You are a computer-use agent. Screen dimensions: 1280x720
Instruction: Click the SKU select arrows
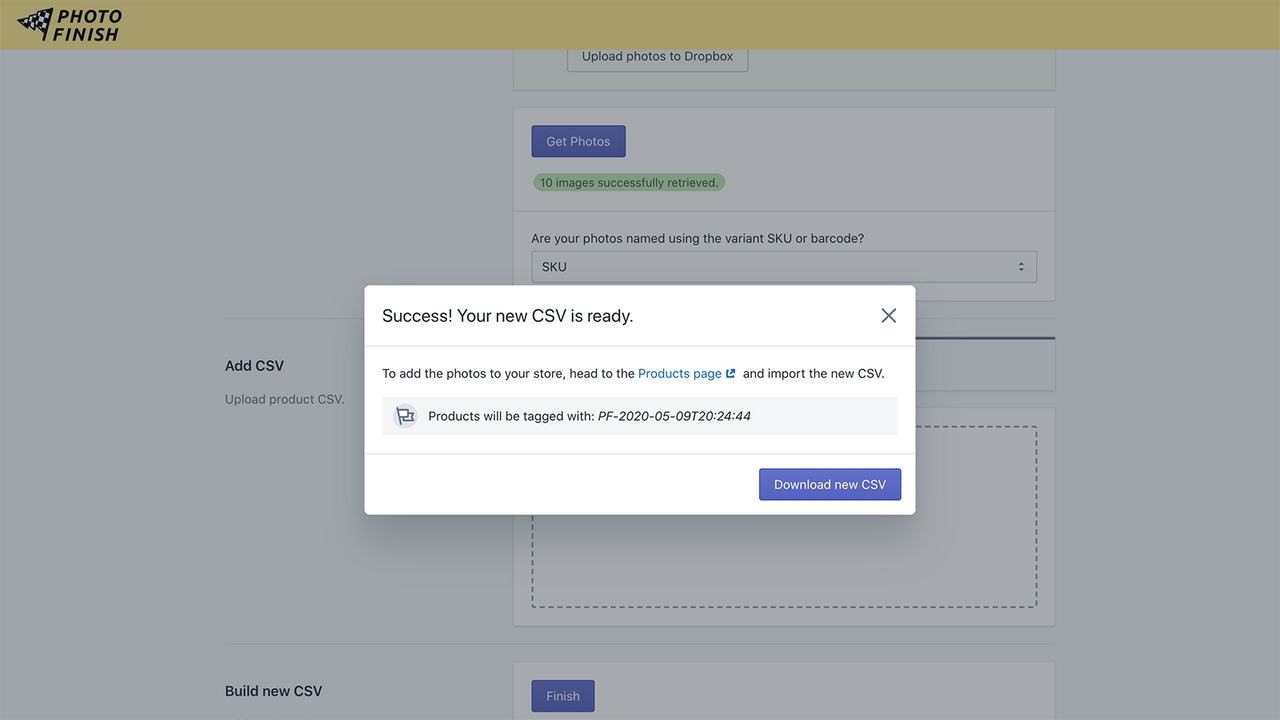tap(1021, 267)
